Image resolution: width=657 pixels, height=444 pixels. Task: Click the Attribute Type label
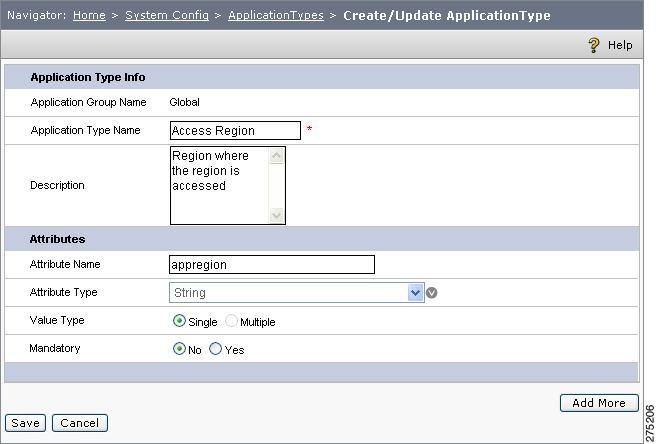click(63, 292)
